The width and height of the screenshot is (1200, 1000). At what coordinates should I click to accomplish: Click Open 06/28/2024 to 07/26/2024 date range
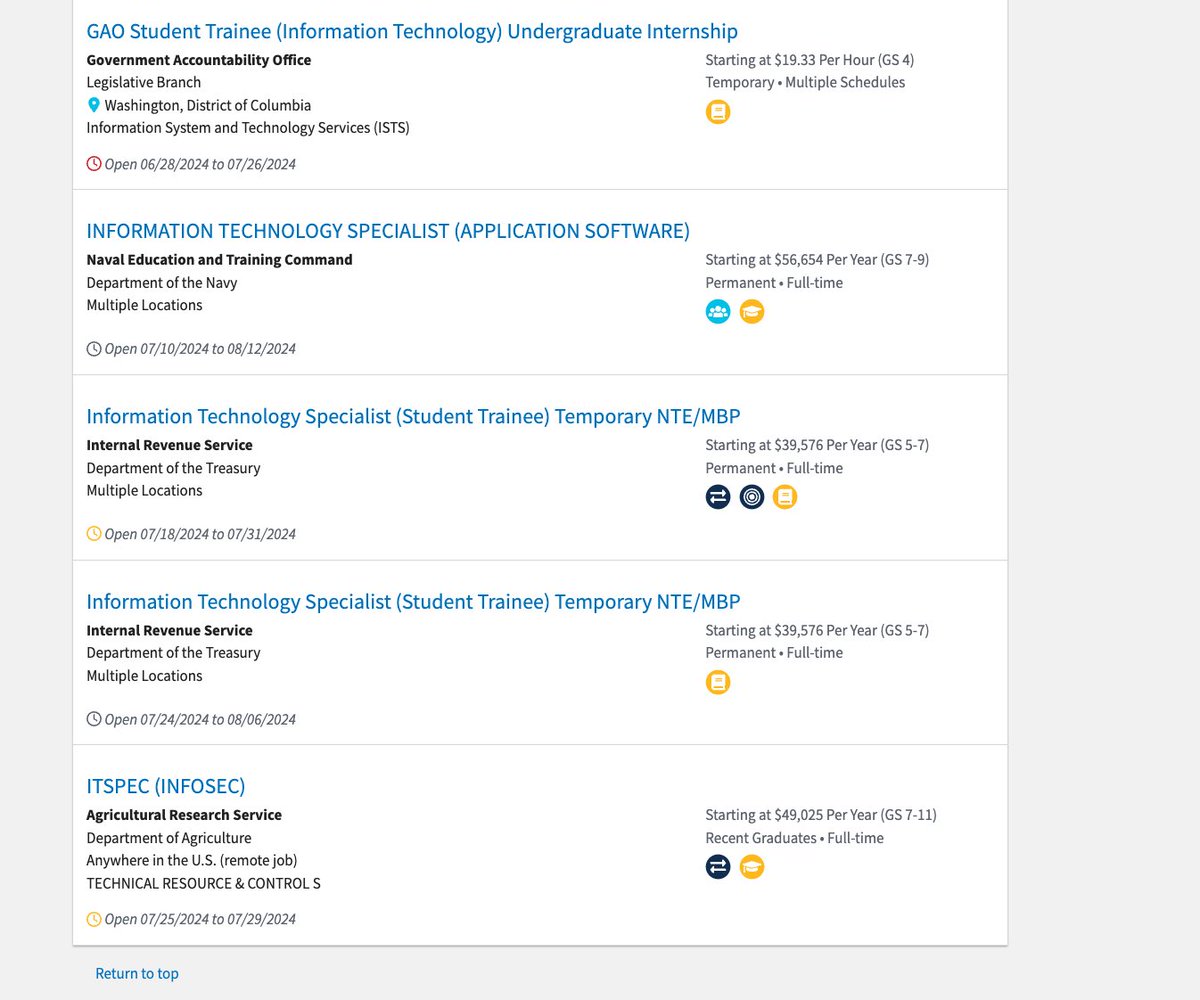tap(200, 164)
